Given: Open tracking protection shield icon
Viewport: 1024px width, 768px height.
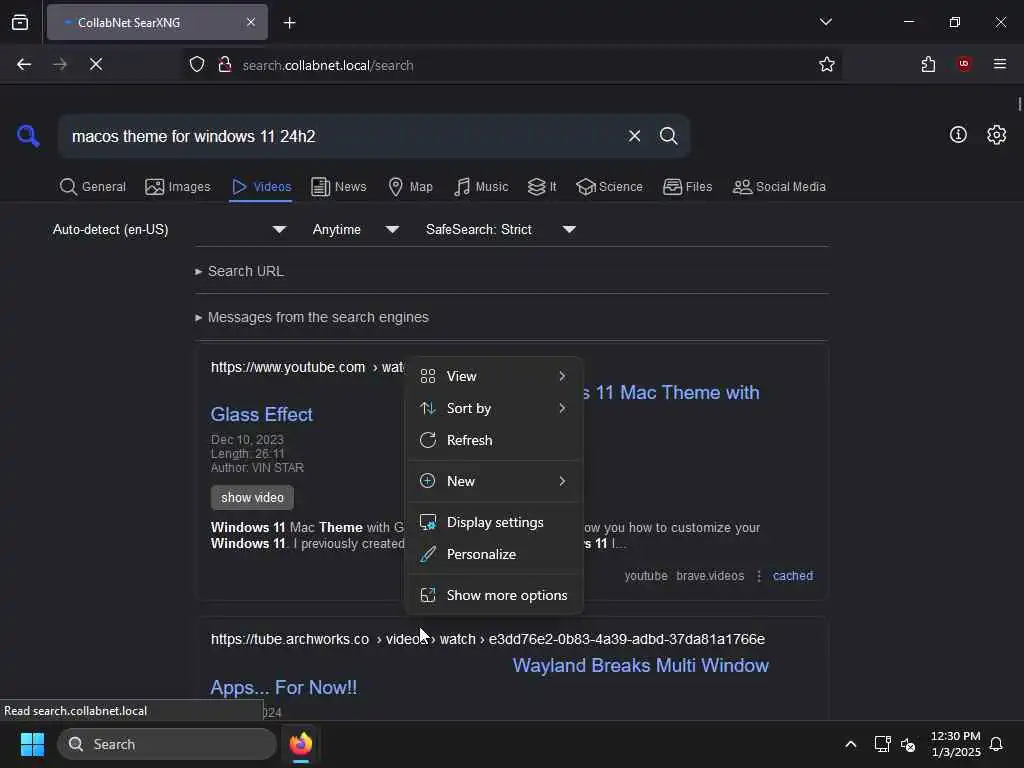Looking at the screenshot, I should (197, 65).
